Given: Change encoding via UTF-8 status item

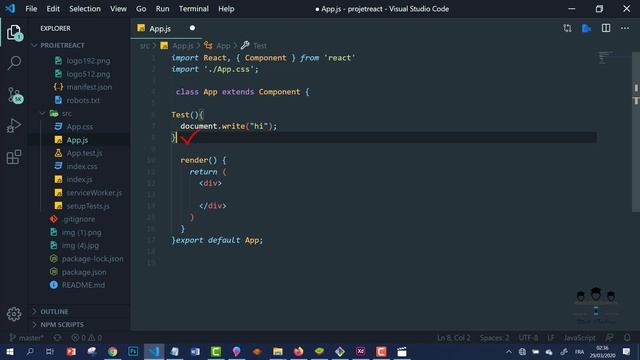Looking at the screenshot, I should pos(528,338).
